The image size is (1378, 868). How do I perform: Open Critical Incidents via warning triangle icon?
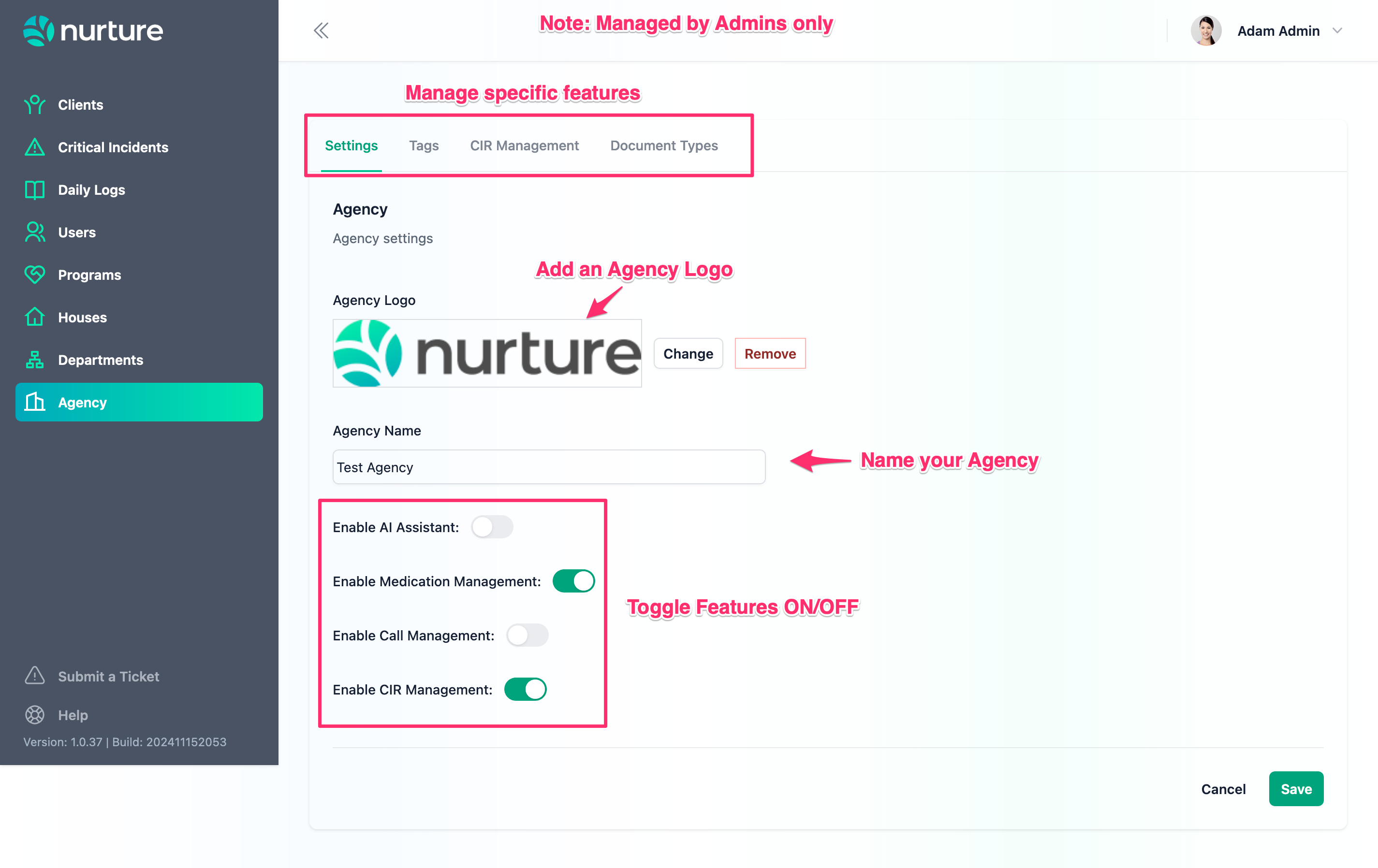coord(34,147)
